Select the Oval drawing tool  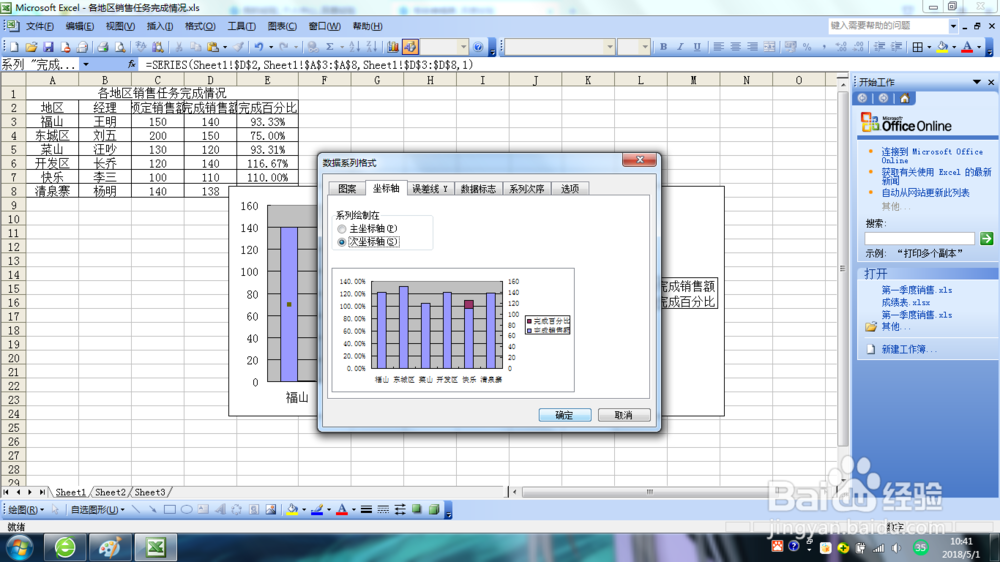point(186,510)
